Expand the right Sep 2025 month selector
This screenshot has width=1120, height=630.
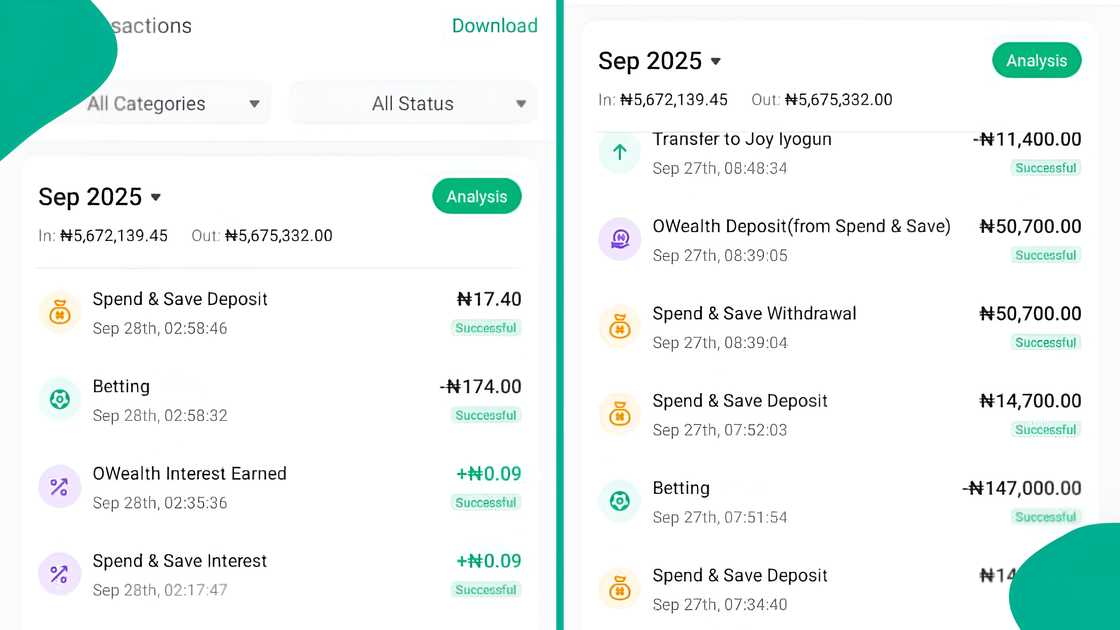click(x=660, y=61)
